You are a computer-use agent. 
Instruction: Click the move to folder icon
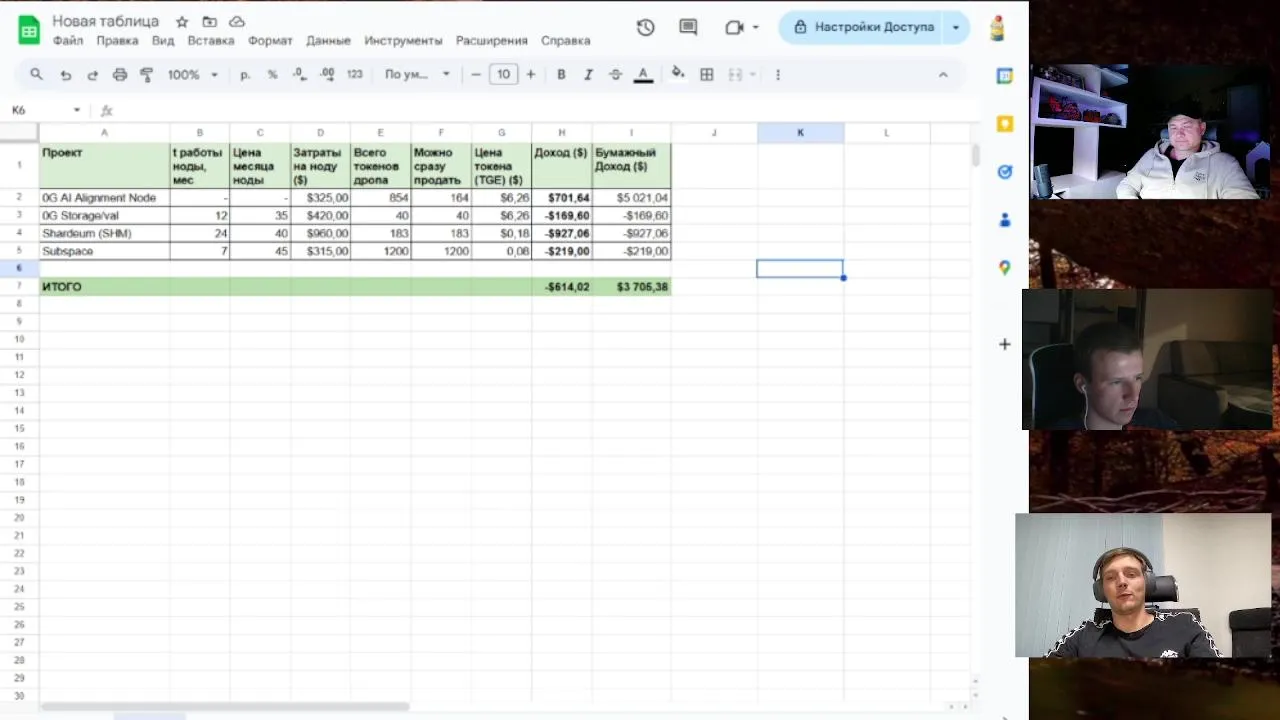click(209, 22)
